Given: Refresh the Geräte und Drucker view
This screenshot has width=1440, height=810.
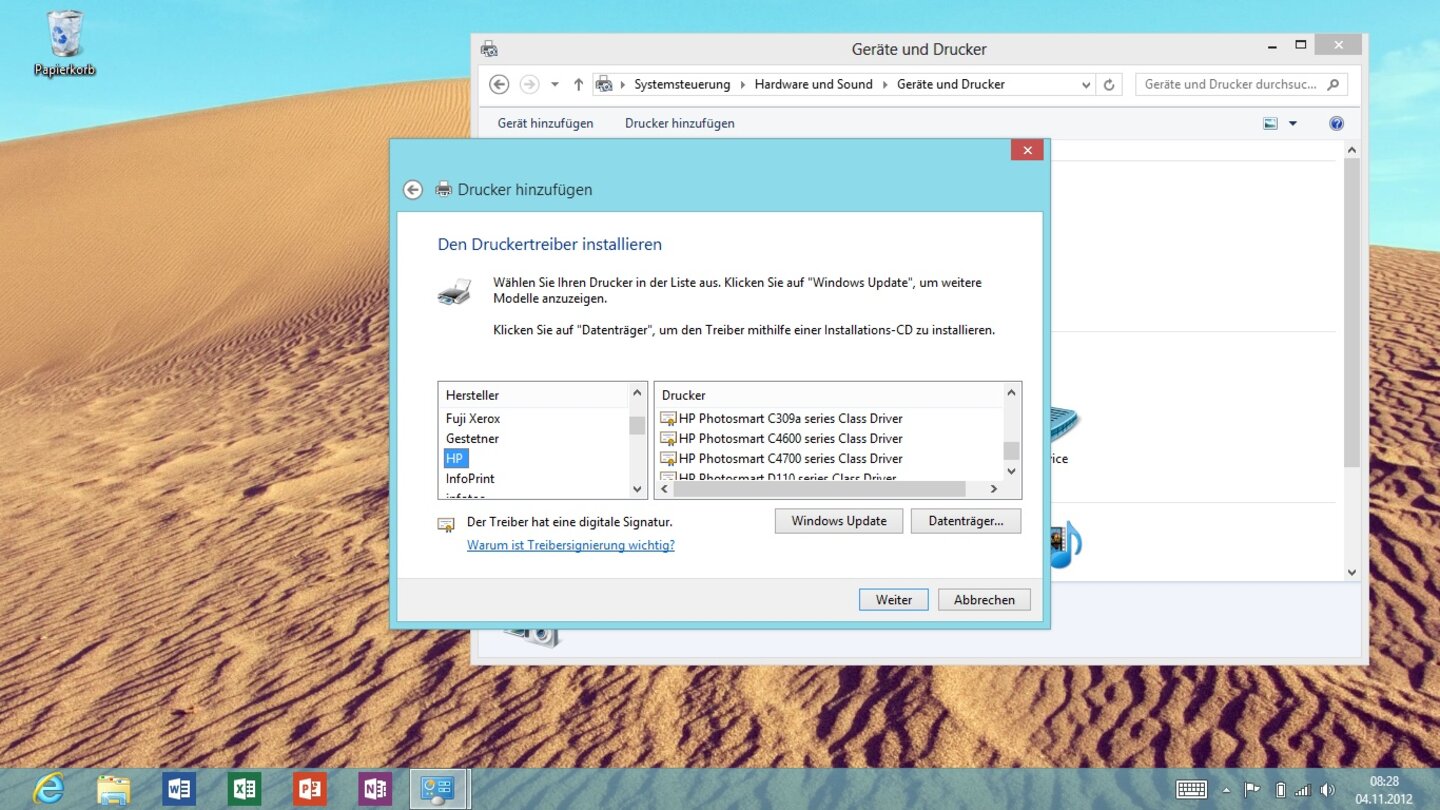Looking at the screenshot, I should (x=1108, y=85).
